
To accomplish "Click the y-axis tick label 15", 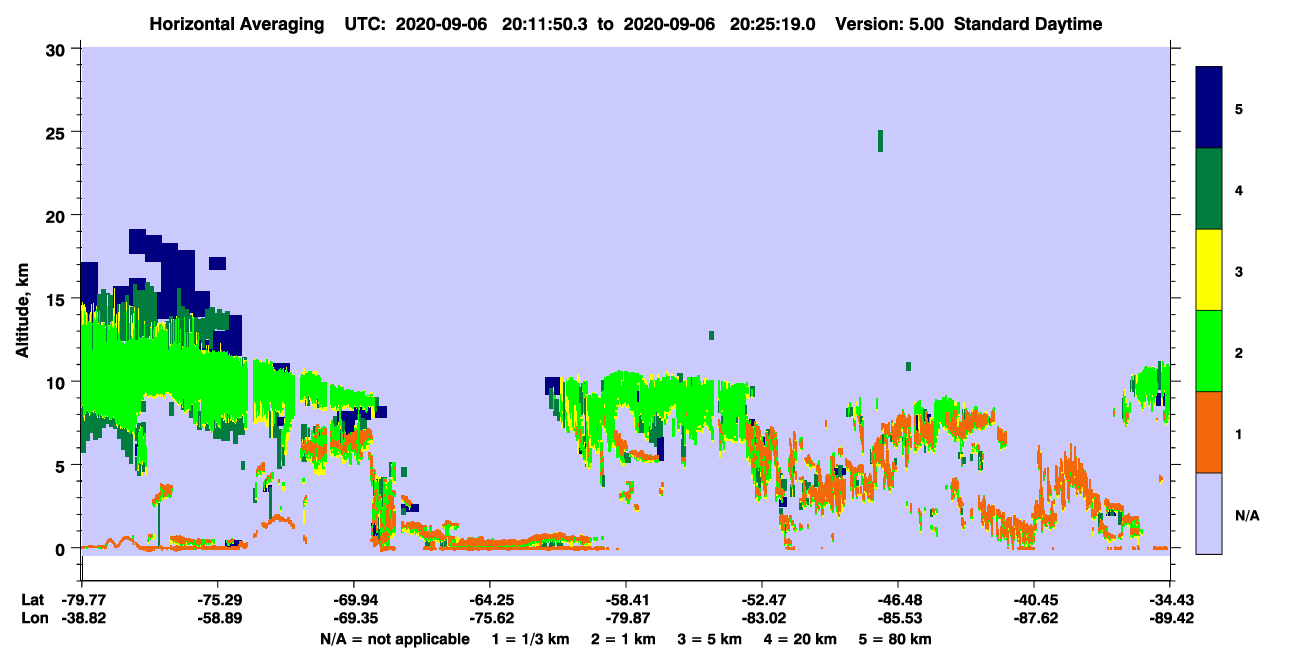I will pos(57,299).
